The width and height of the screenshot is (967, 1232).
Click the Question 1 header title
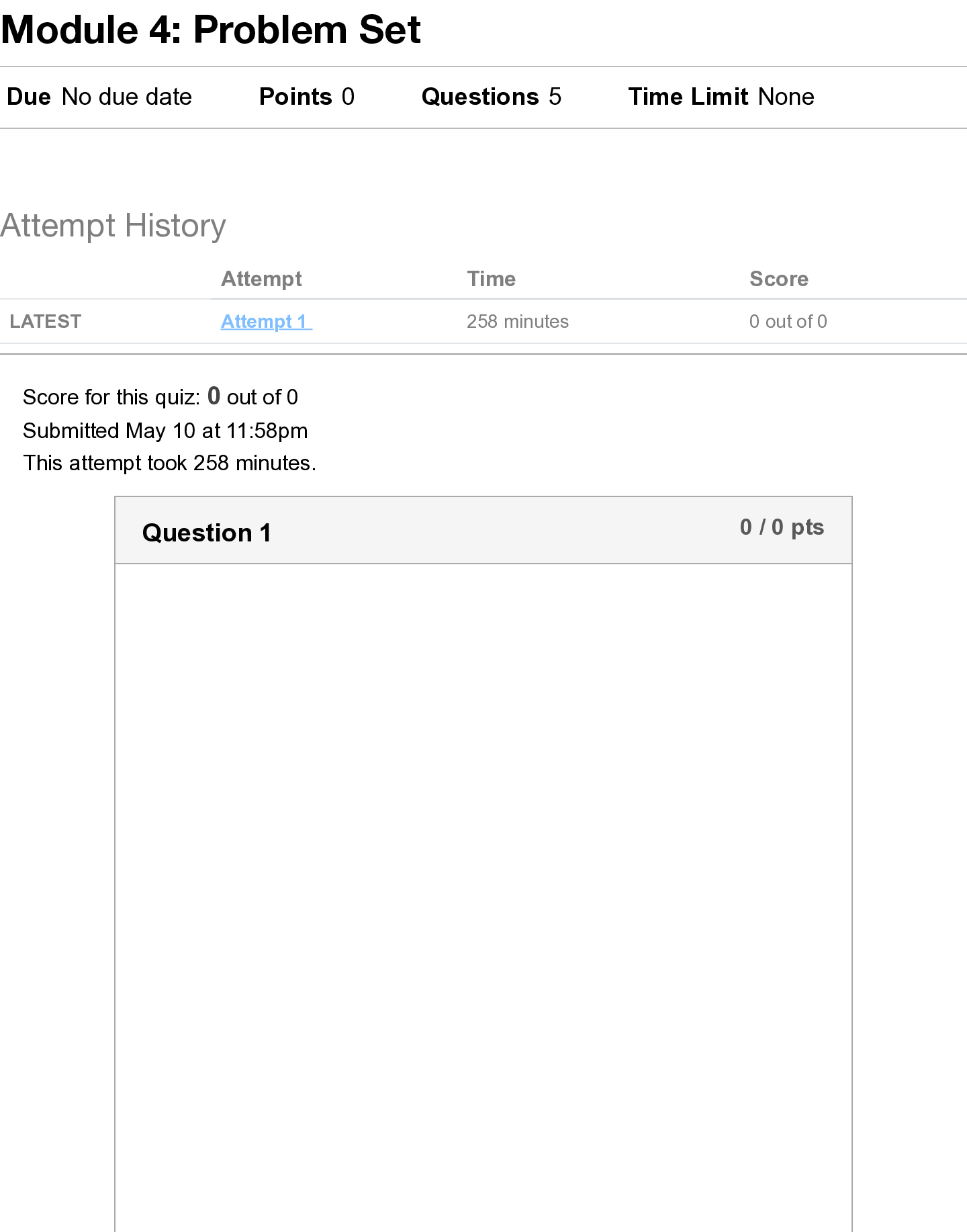[x=207, y=533]
